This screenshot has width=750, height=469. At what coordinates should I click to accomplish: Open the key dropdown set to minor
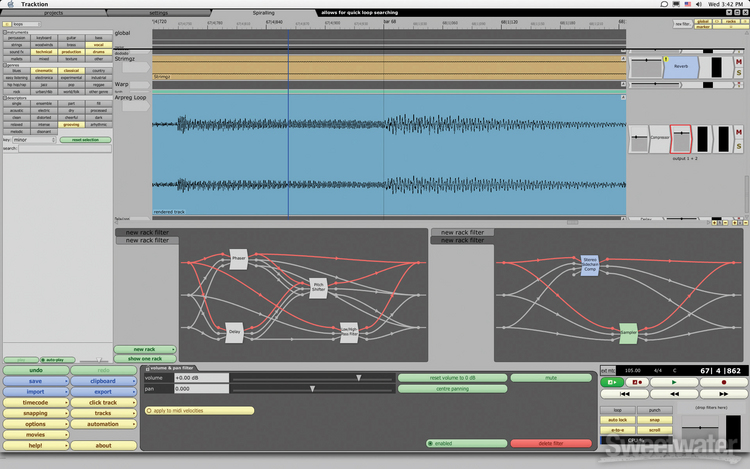pyautogui.click(x=34, y=140)
